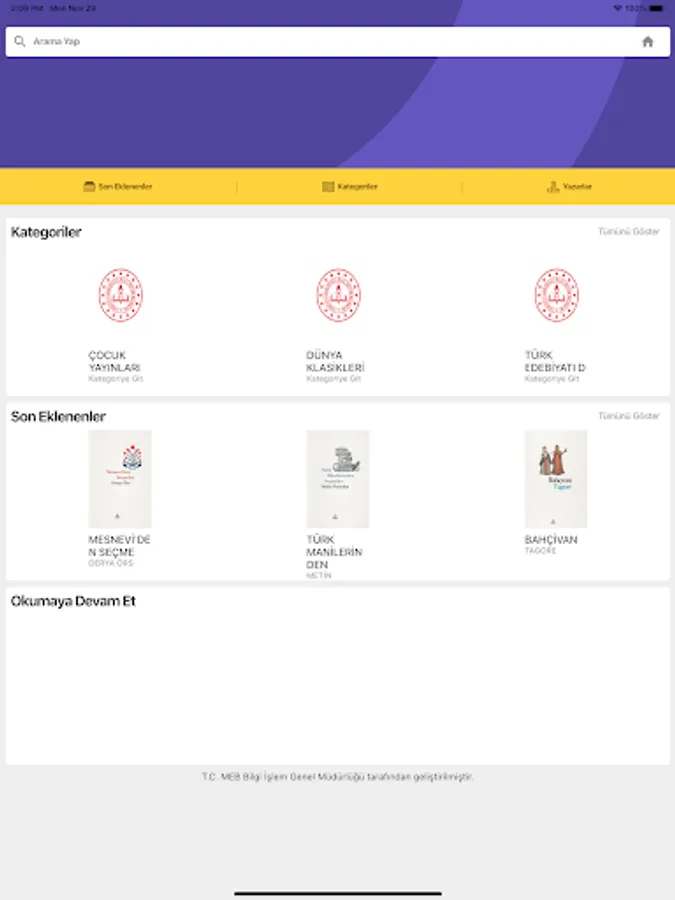The width and height of the screenshot is (675, 900).
Task: Open BAHÇIVAN book cover
Action: coord(556,479)
